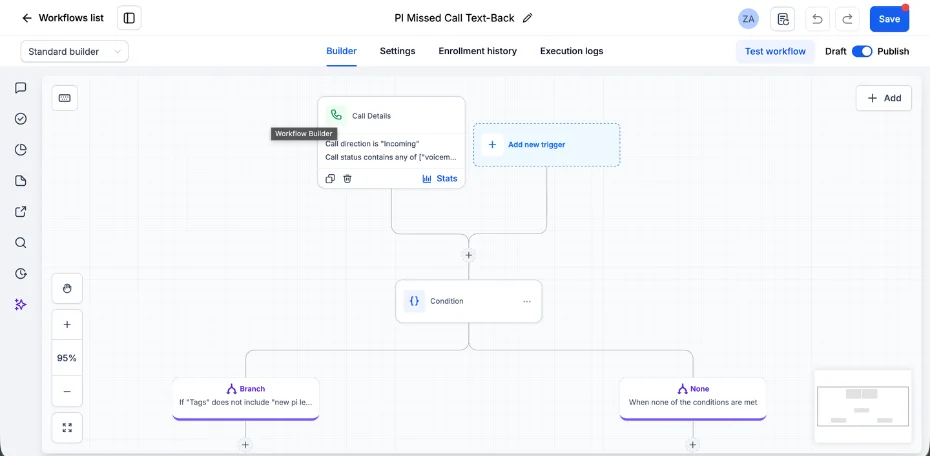
Task: Select the hand pan tool
Action: (67, 289)
